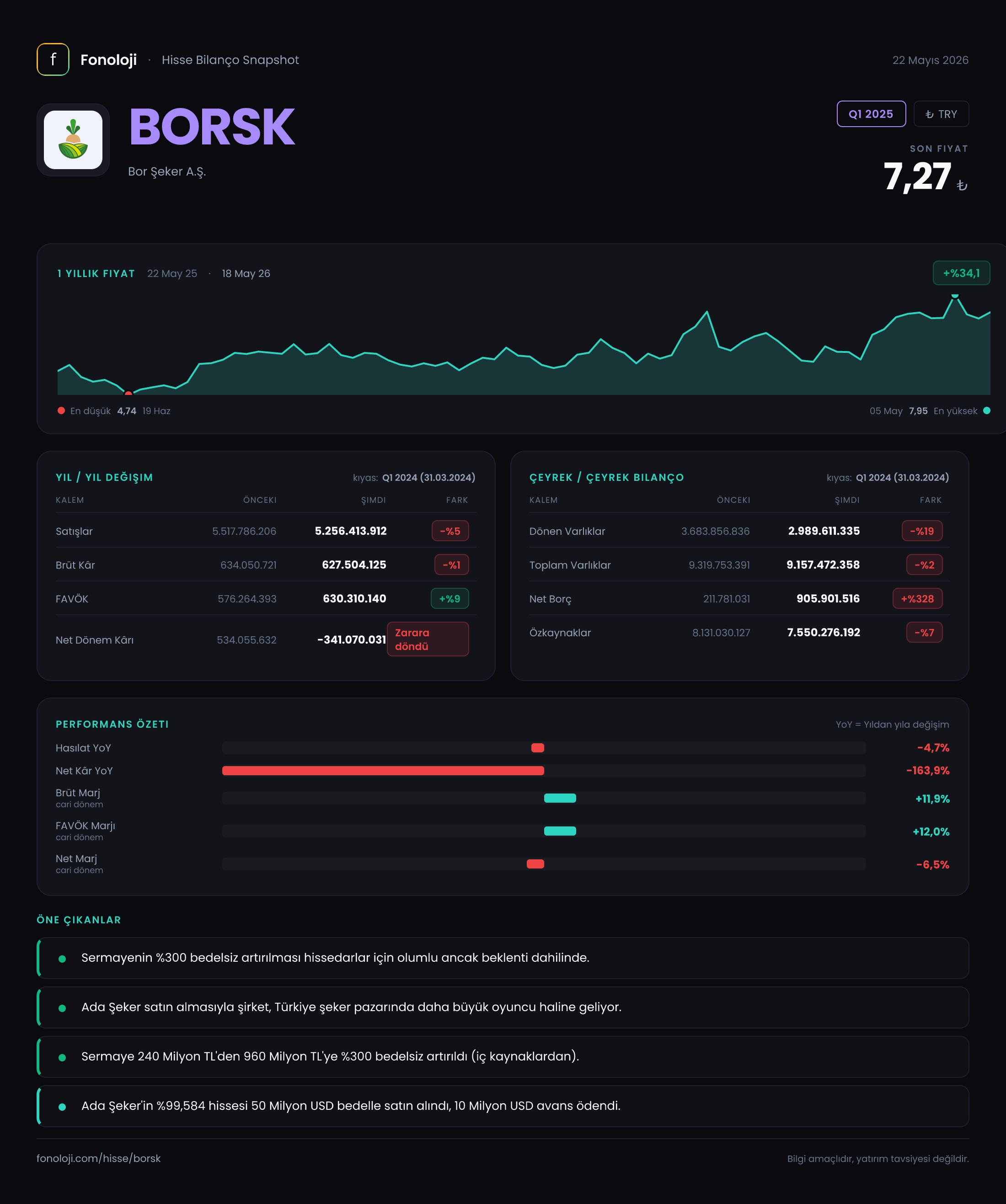
Task: Select the TRY currency badge
Action: [941, 114]
